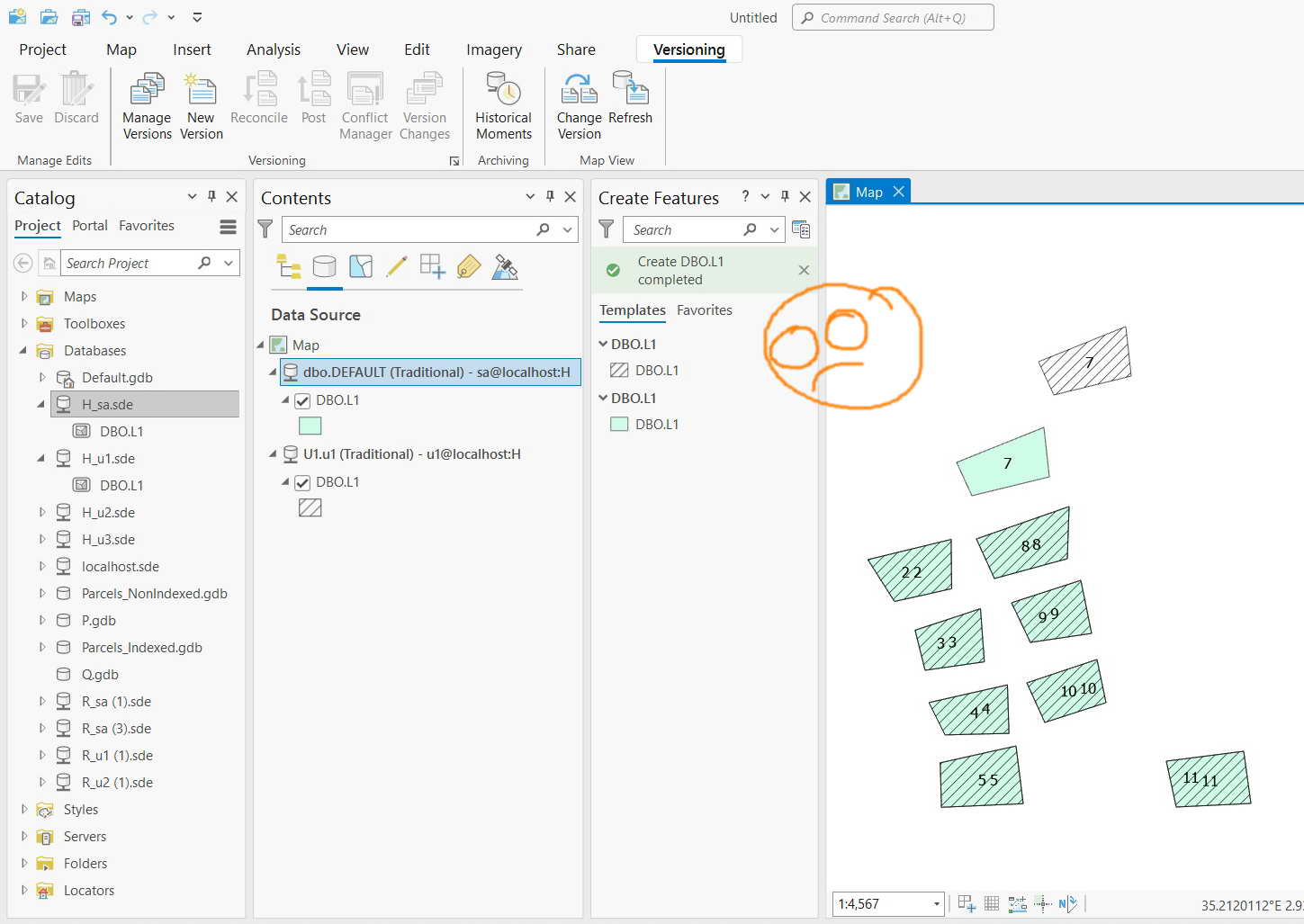The height and width of the screenshot is (924, 1304).
Task: Switch Contents to List By Snapping
Action: (433, 267)
